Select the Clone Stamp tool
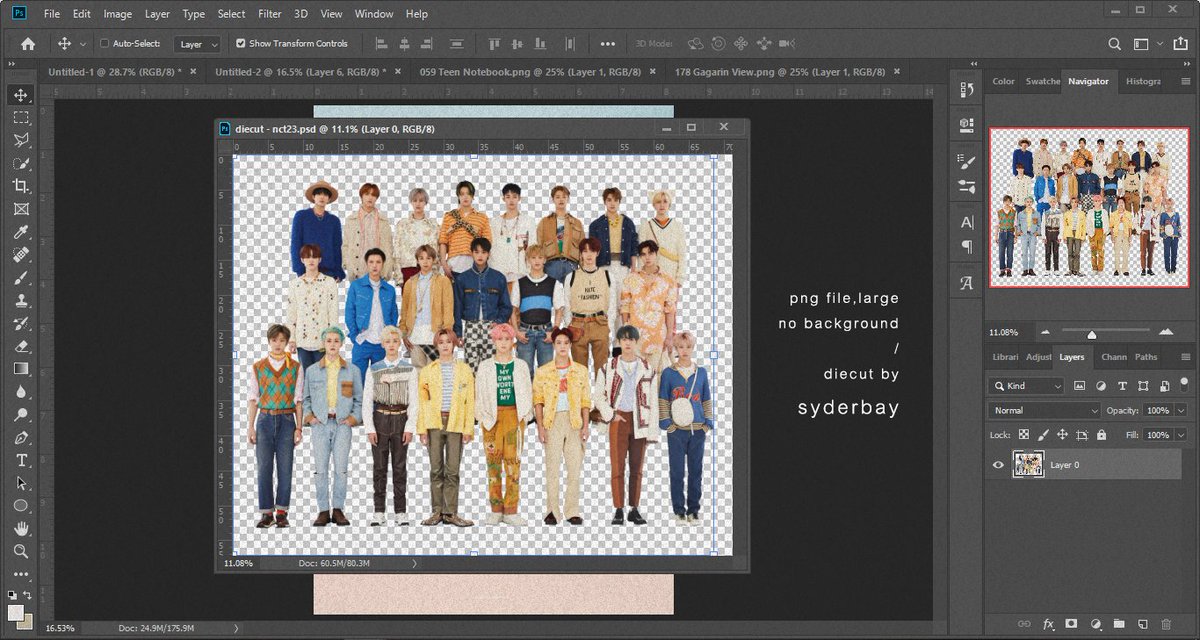The image size is (1200, 640). [21, 300]
